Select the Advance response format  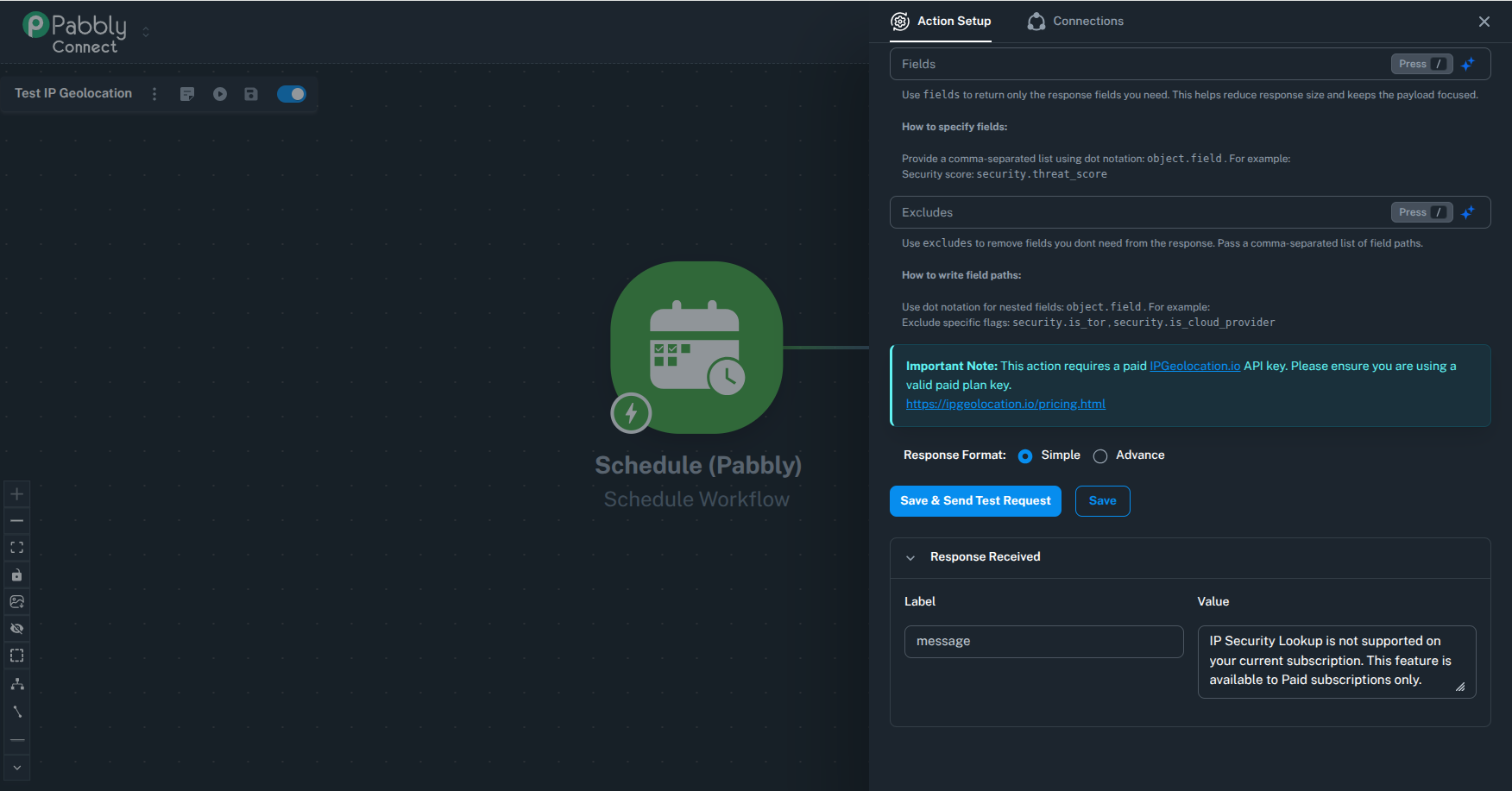(x=1100, y=456)
